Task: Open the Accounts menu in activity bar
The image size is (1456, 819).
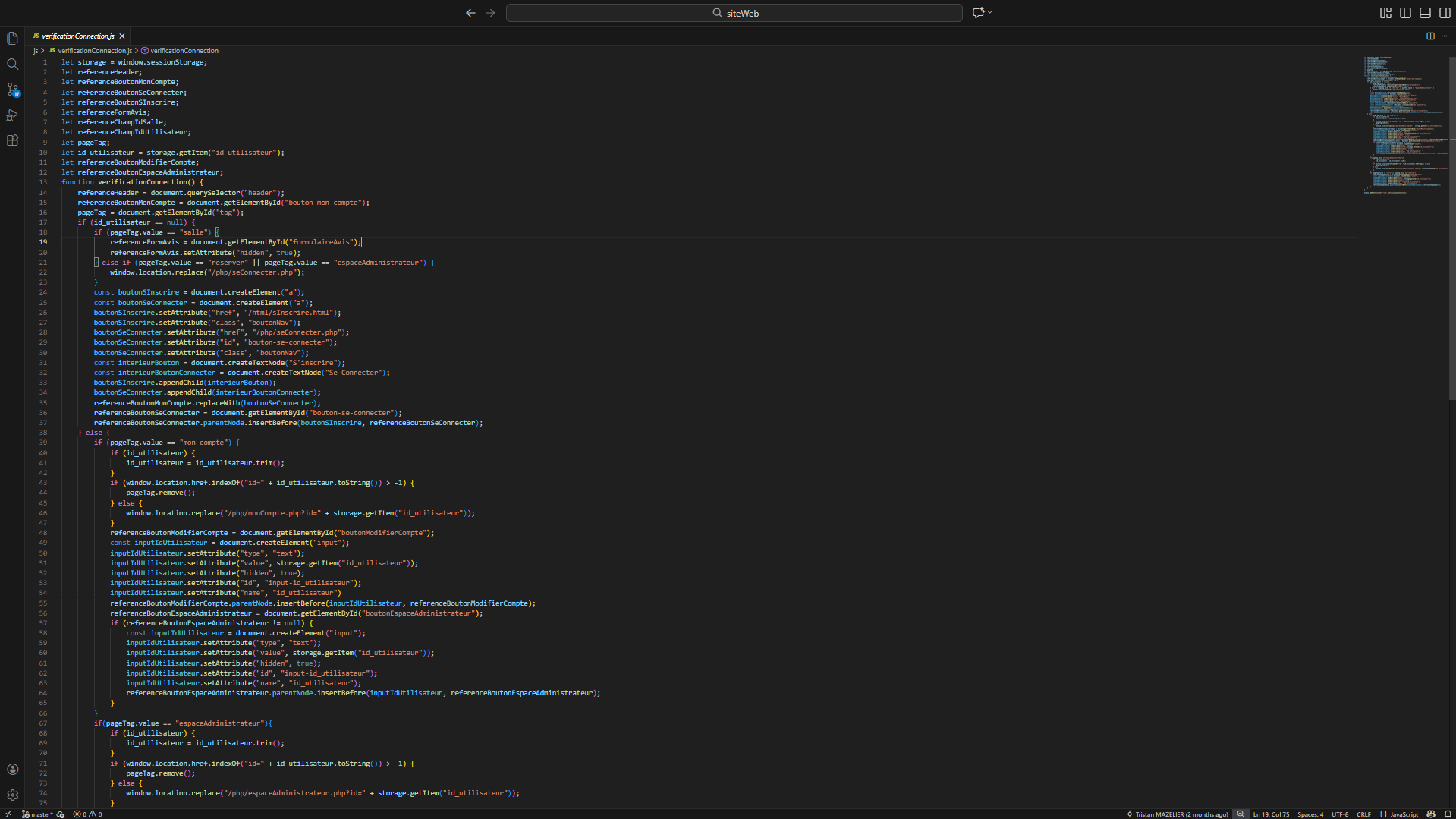Action: [x=12, y=769]
